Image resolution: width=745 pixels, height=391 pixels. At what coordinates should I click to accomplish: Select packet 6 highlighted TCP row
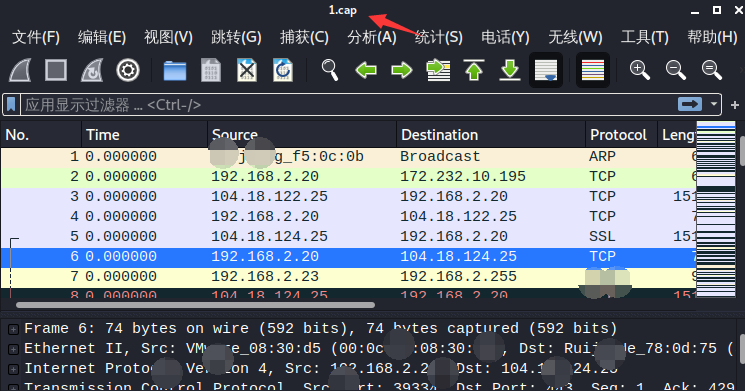[x=348, y=257]
